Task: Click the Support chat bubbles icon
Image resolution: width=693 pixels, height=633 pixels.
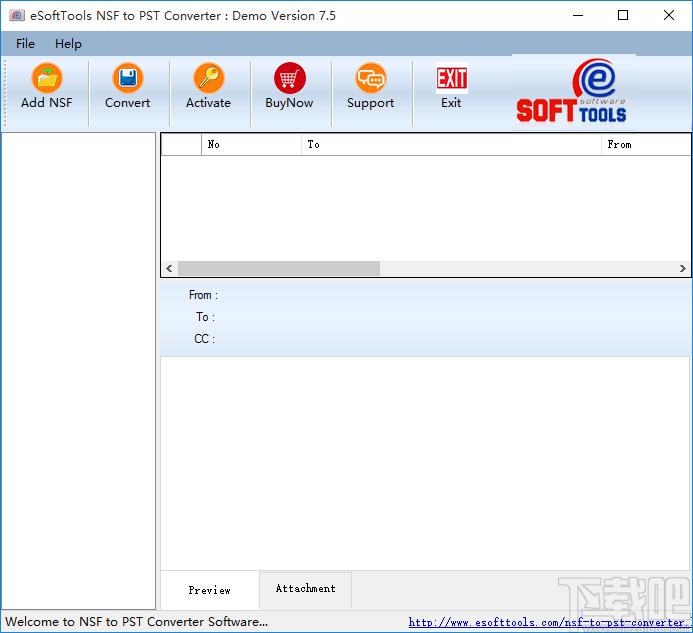Action: (370, 78)
